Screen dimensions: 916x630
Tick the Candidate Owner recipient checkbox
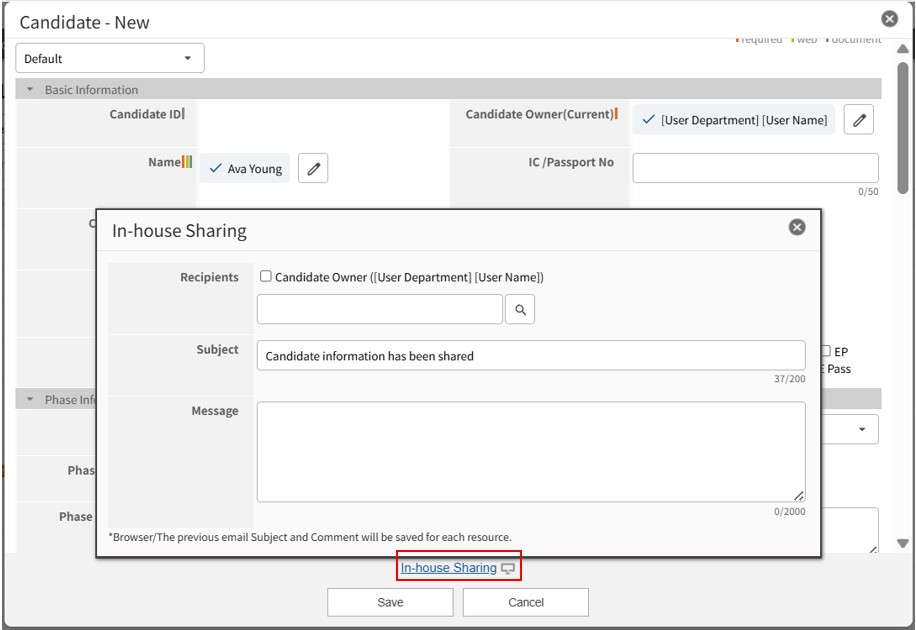click(266, 277)
